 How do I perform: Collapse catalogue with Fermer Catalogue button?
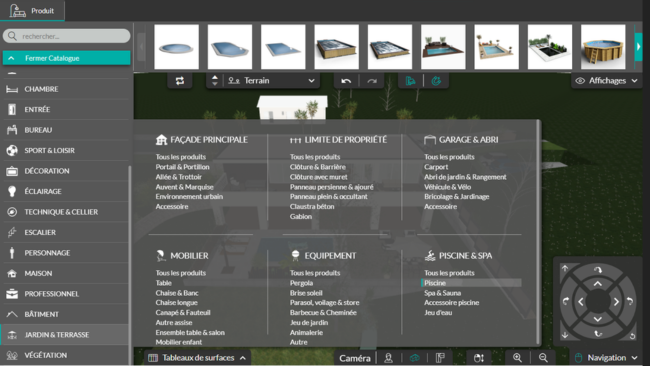pos(66,58)
